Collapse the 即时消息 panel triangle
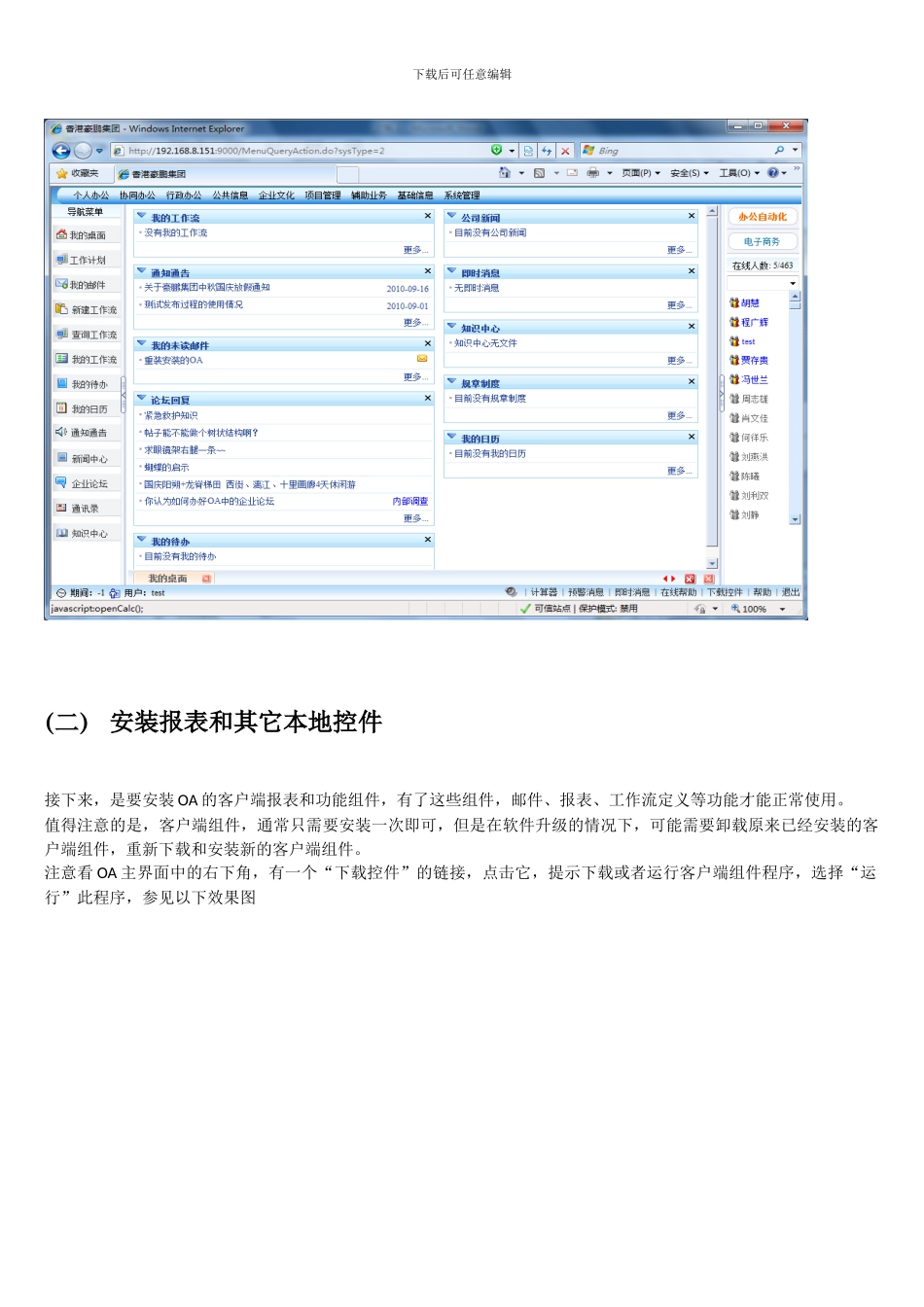This screenshot has height=1307, width=924. pos(451,272)
